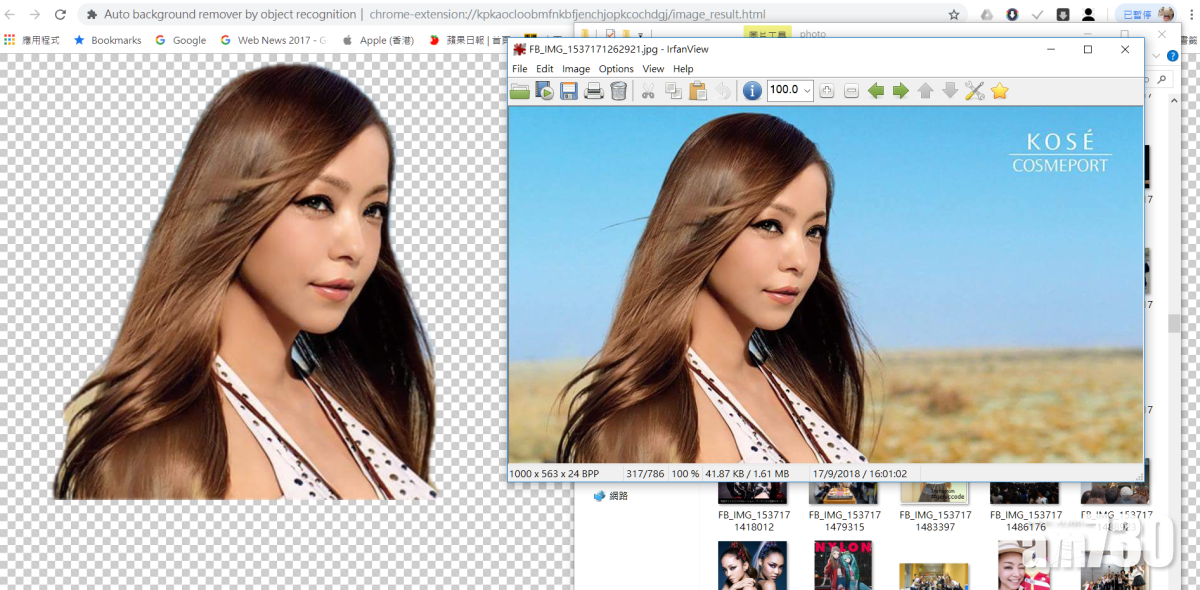Screen dimensions: 1200x590
Task: Bookmark this page with the star icon
Action: tap(954, 15)
